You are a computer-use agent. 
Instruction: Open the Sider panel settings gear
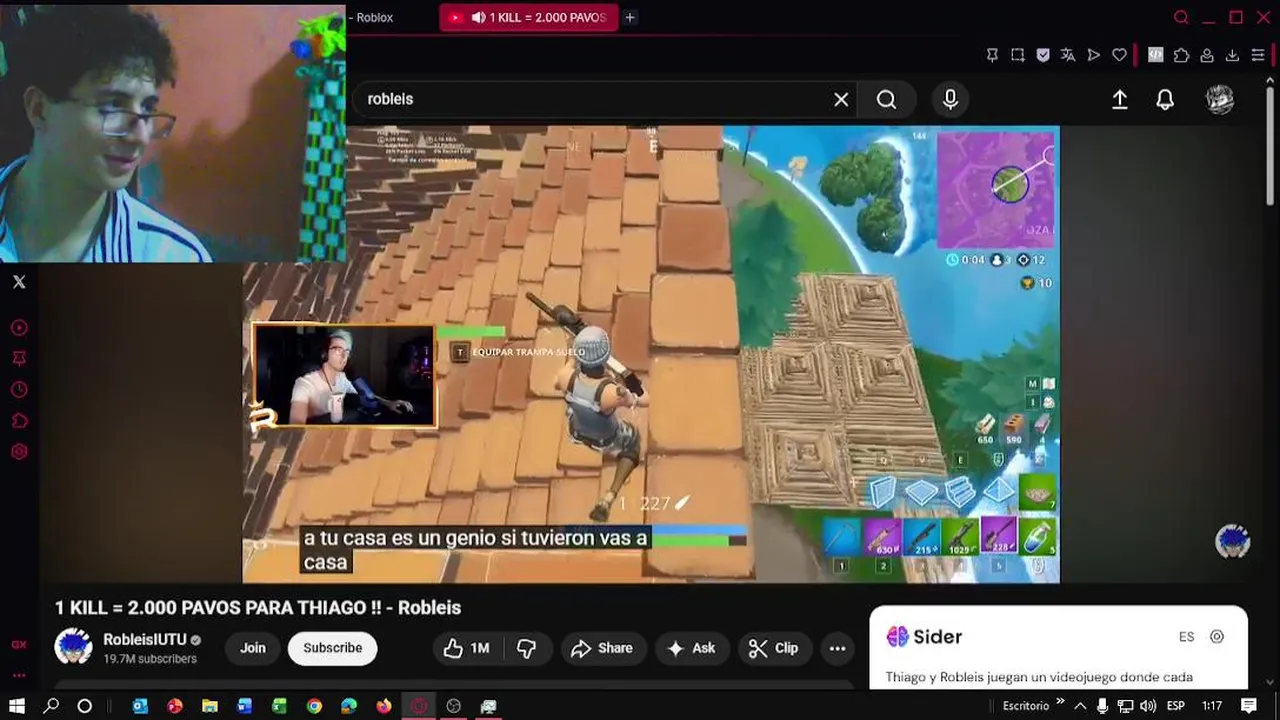pos(1217,636)
